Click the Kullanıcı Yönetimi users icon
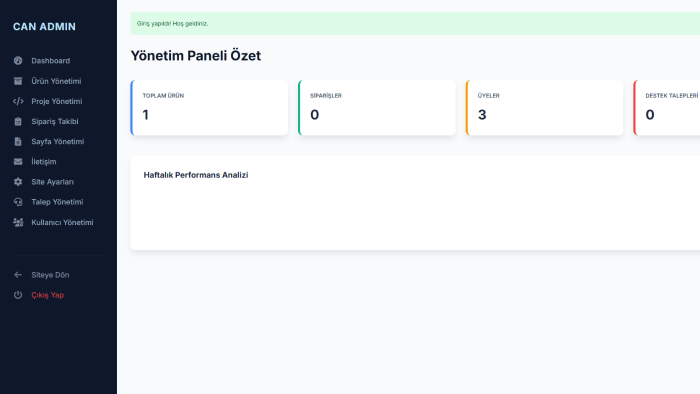The image size is (700, 394). pyautogui.click(x=18, y=222)
